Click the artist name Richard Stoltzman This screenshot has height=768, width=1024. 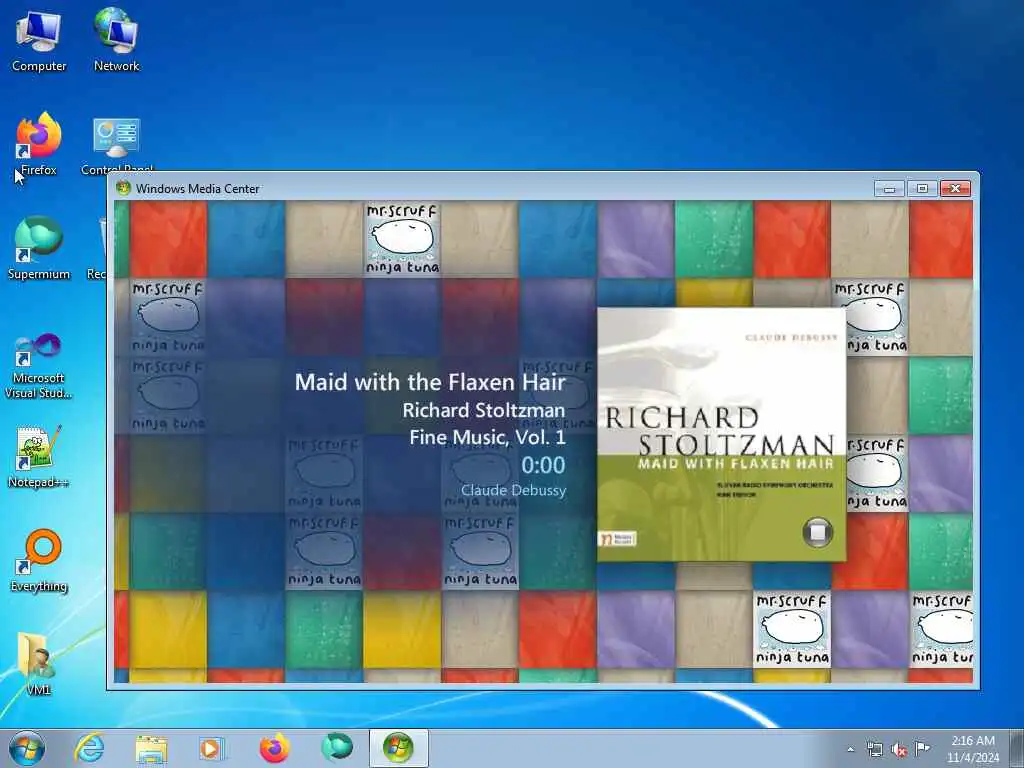[x=484, y=410]
